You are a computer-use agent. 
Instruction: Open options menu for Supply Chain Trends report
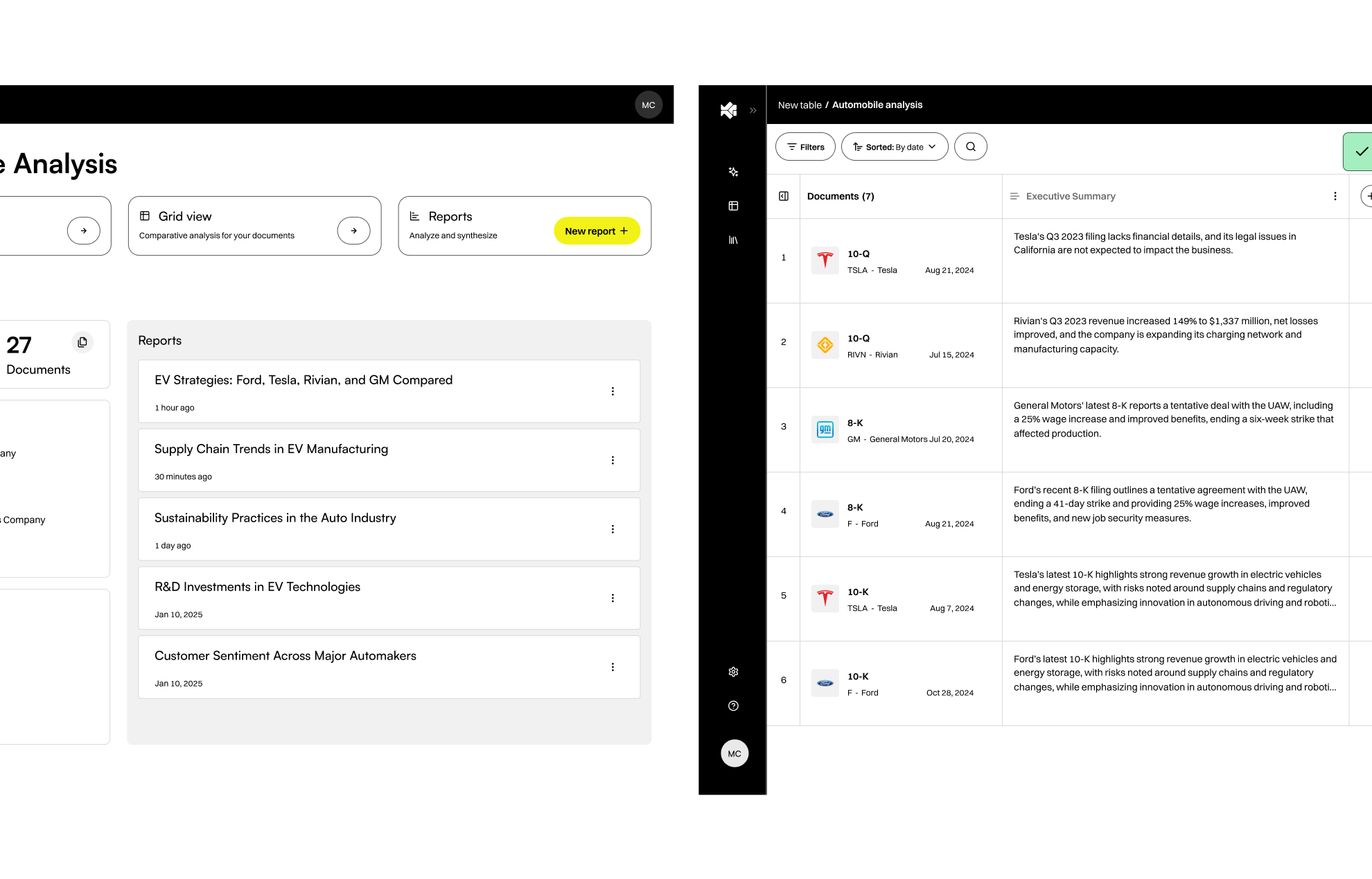pyautogui.click(x=613, y=459)
